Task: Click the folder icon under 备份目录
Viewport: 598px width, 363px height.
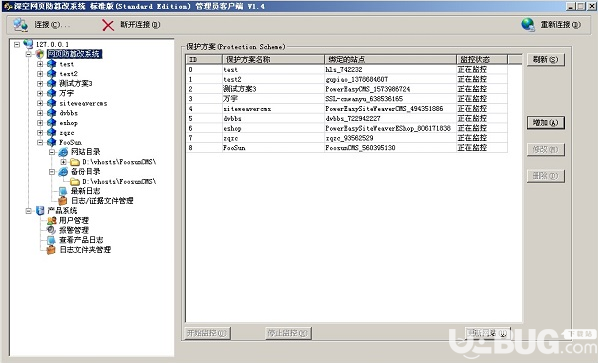Action: 75,182
